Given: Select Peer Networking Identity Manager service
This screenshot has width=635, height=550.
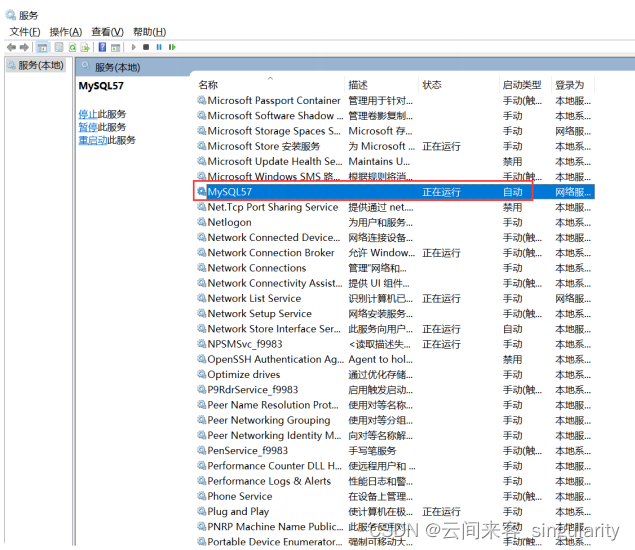Looking at the screenshot, I should pyautogui.click(x=395, y=435).
